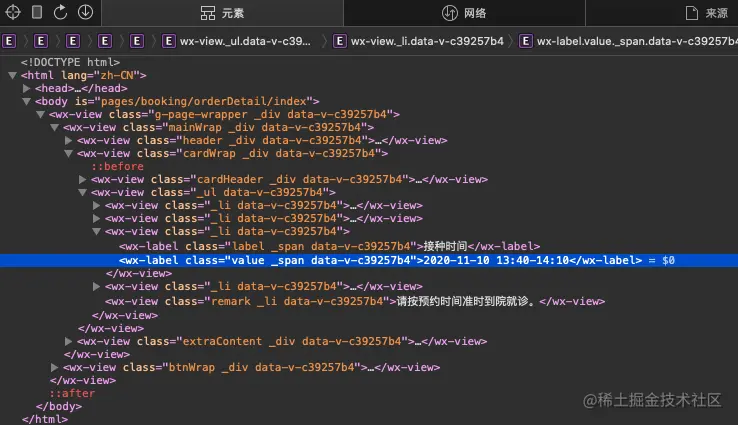Select breadcrumb wx-view._li.data-v-c39257b4

point(418,41)
